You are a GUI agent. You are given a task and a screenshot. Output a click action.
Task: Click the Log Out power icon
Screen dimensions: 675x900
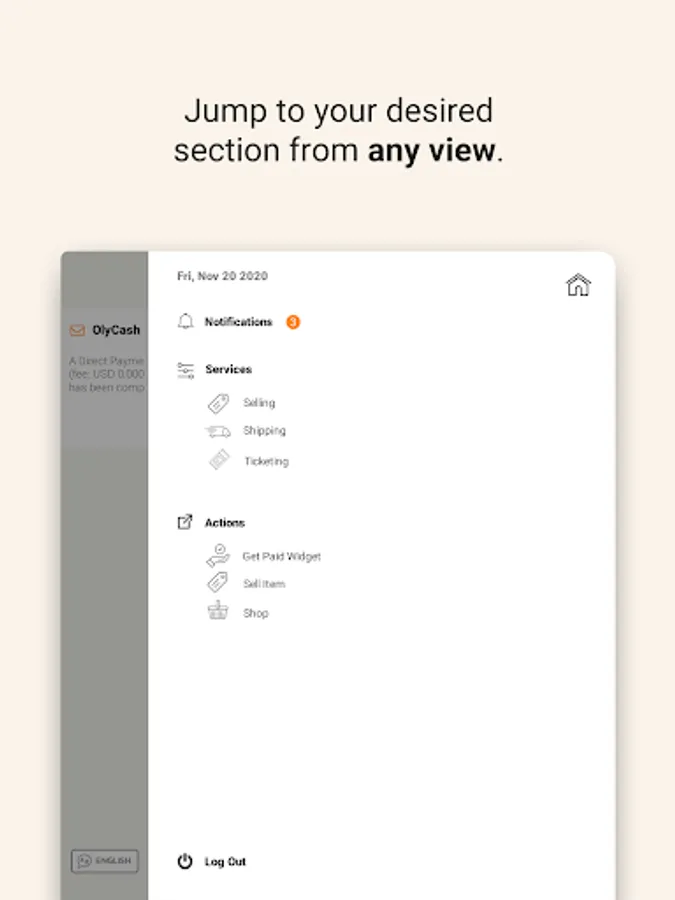(185, 861)
